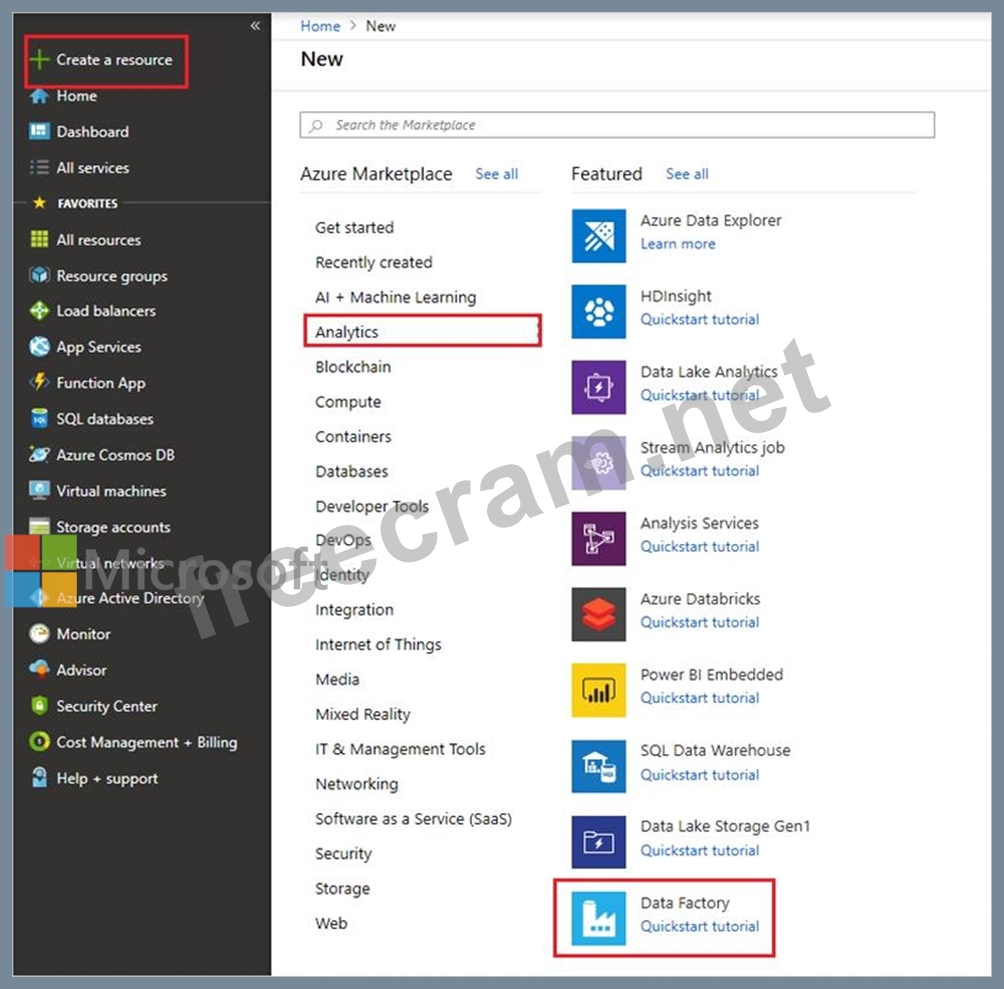Select the Networking category
The image size is (1004, 989).
357,784
